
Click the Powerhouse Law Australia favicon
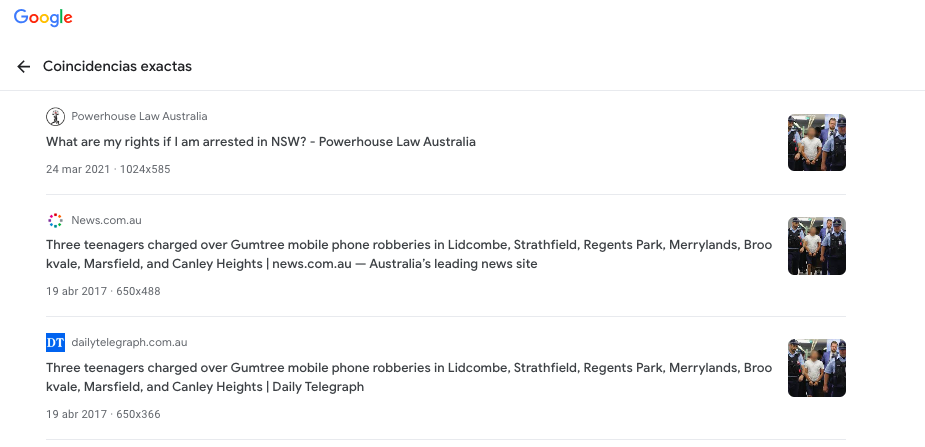coord(55,117)
